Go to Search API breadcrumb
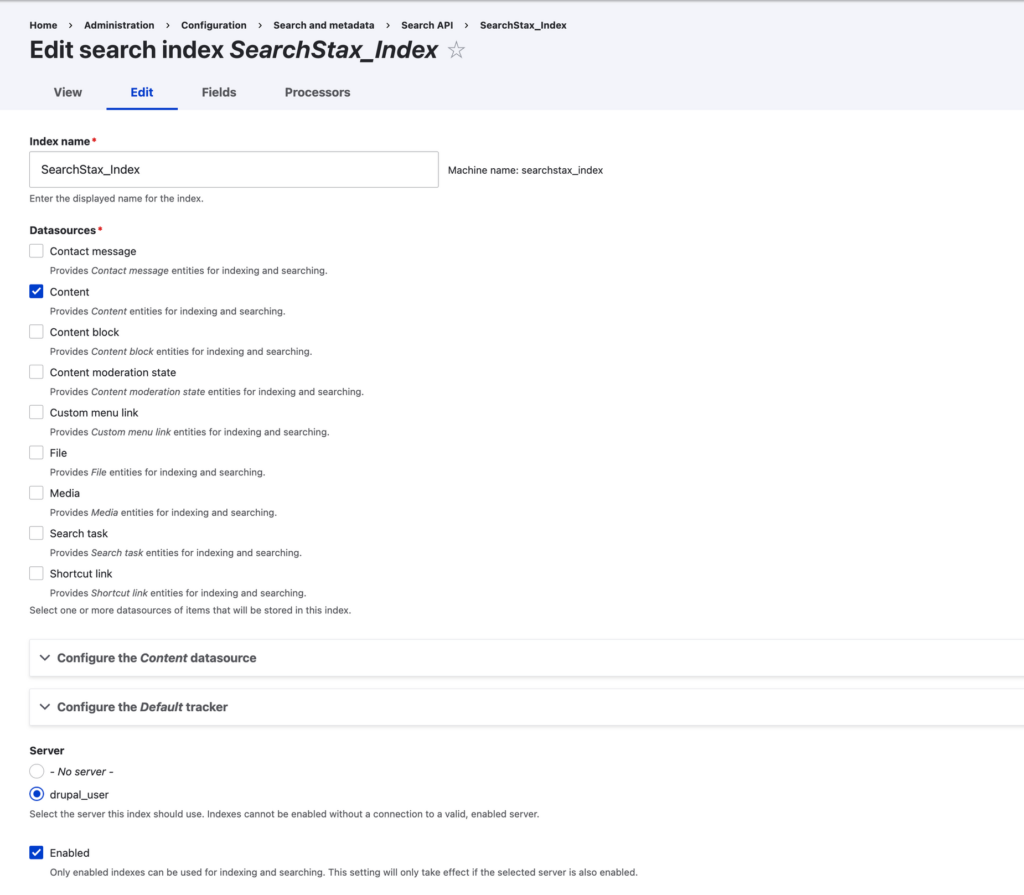Image resolution: width=1024 pixels, height=895 pixels. [427, 25]
